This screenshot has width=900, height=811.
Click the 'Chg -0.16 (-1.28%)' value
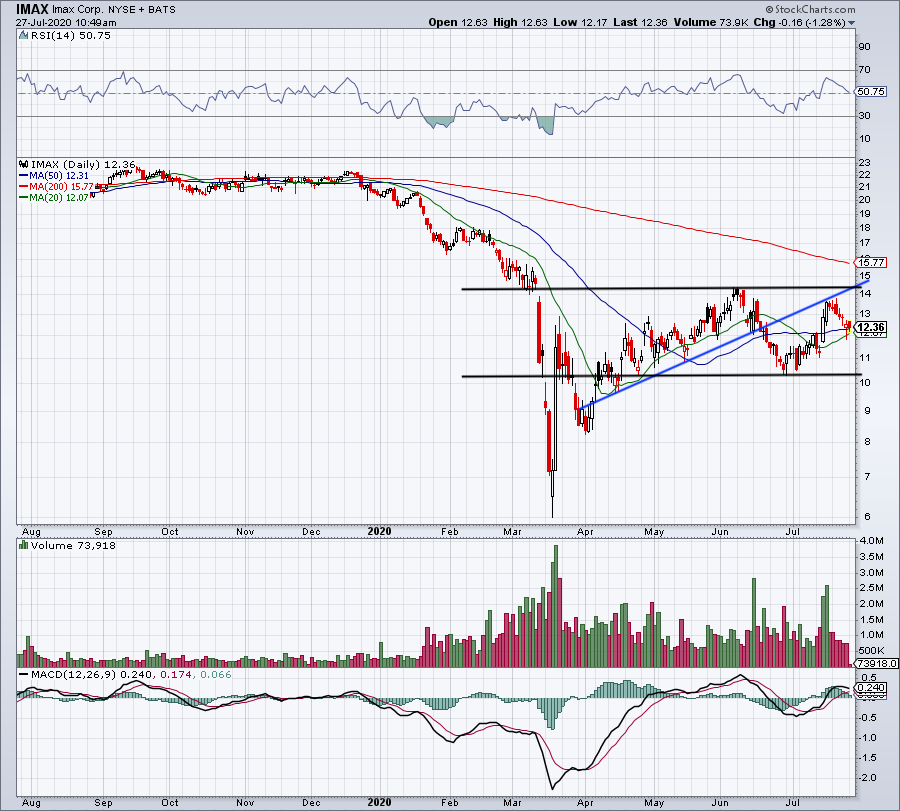(799, 22)
